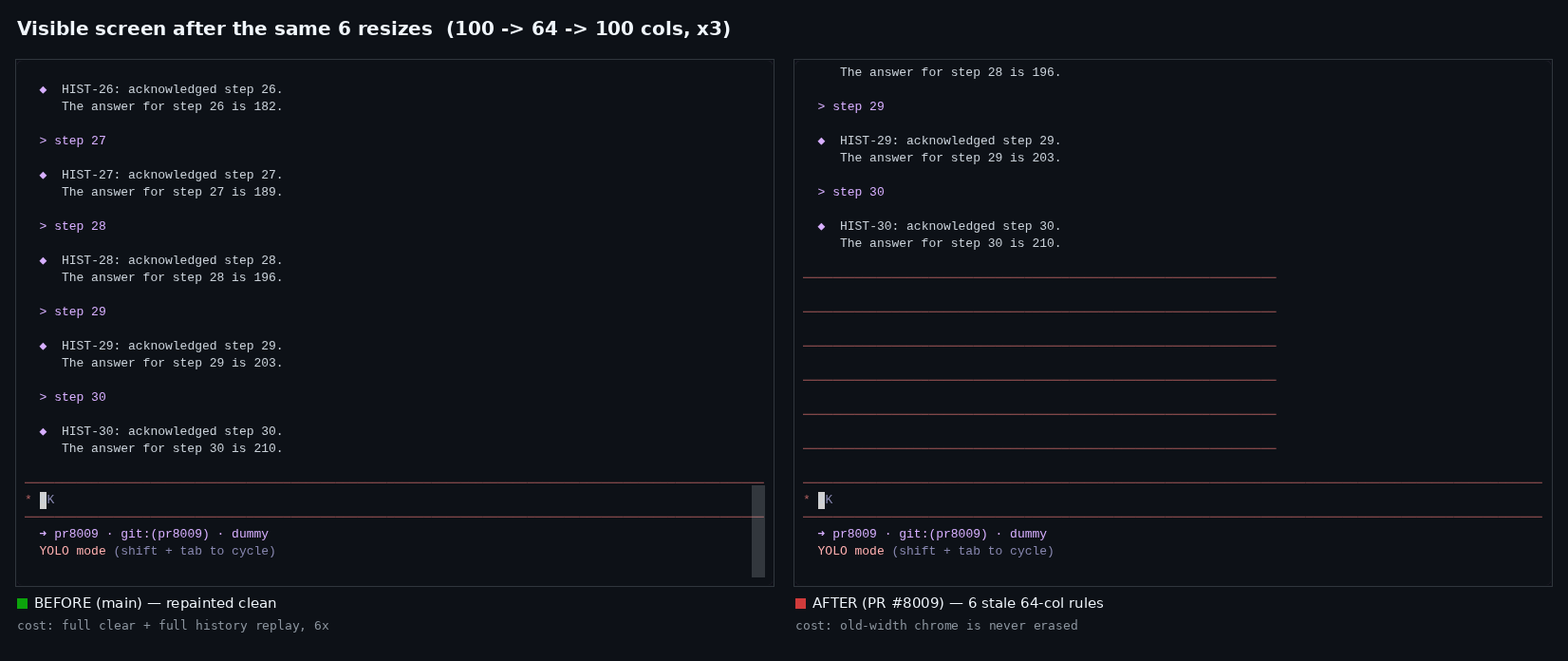
Task: Click the diamond bullet beside HIST-26
Action: pos(43,89)
